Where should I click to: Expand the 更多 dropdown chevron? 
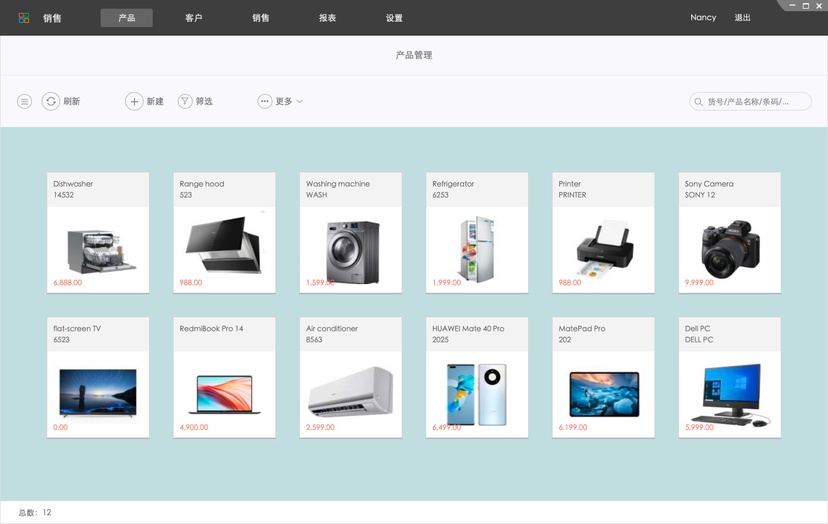(x=299, y=101)
